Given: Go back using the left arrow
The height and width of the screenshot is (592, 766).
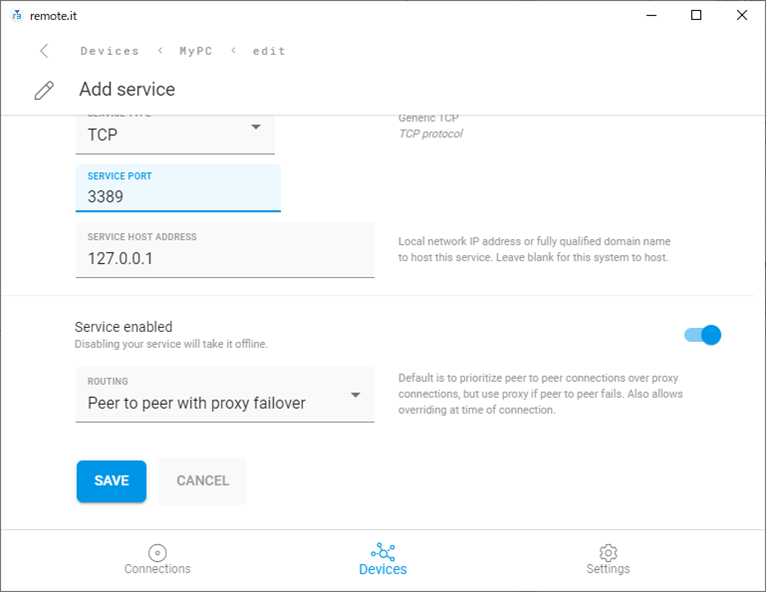Looking at the screenshot, I should [44, 51].
